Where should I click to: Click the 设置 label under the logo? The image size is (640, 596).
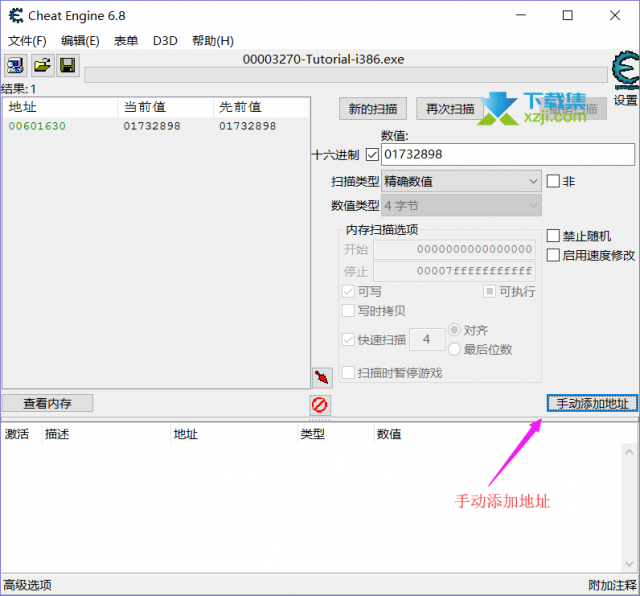coord(625,100)
